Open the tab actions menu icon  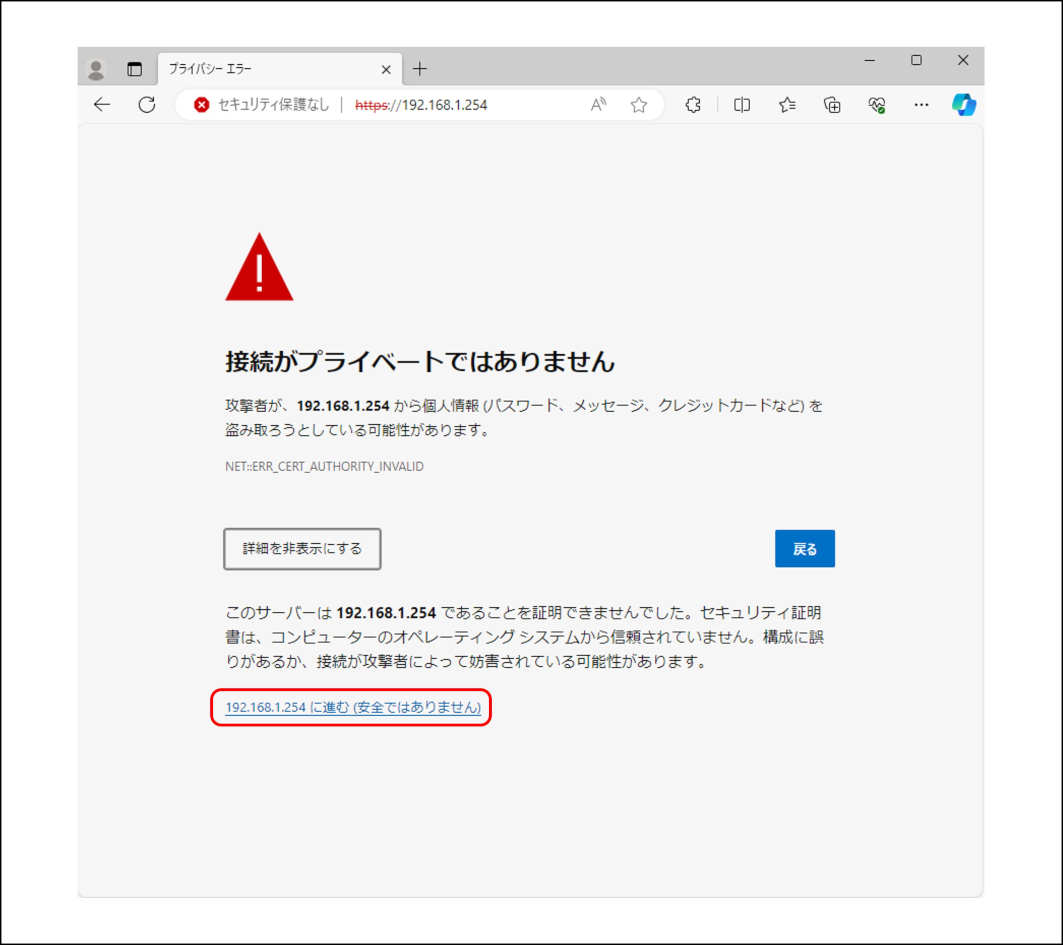coord(134,68)
